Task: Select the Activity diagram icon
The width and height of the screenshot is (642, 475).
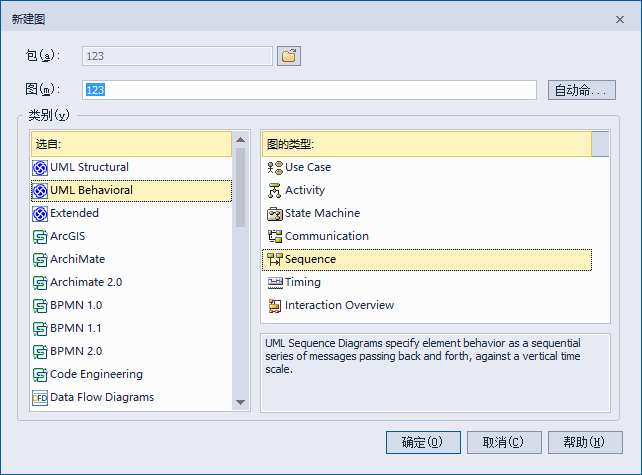Action: click(x=276, y=190)
